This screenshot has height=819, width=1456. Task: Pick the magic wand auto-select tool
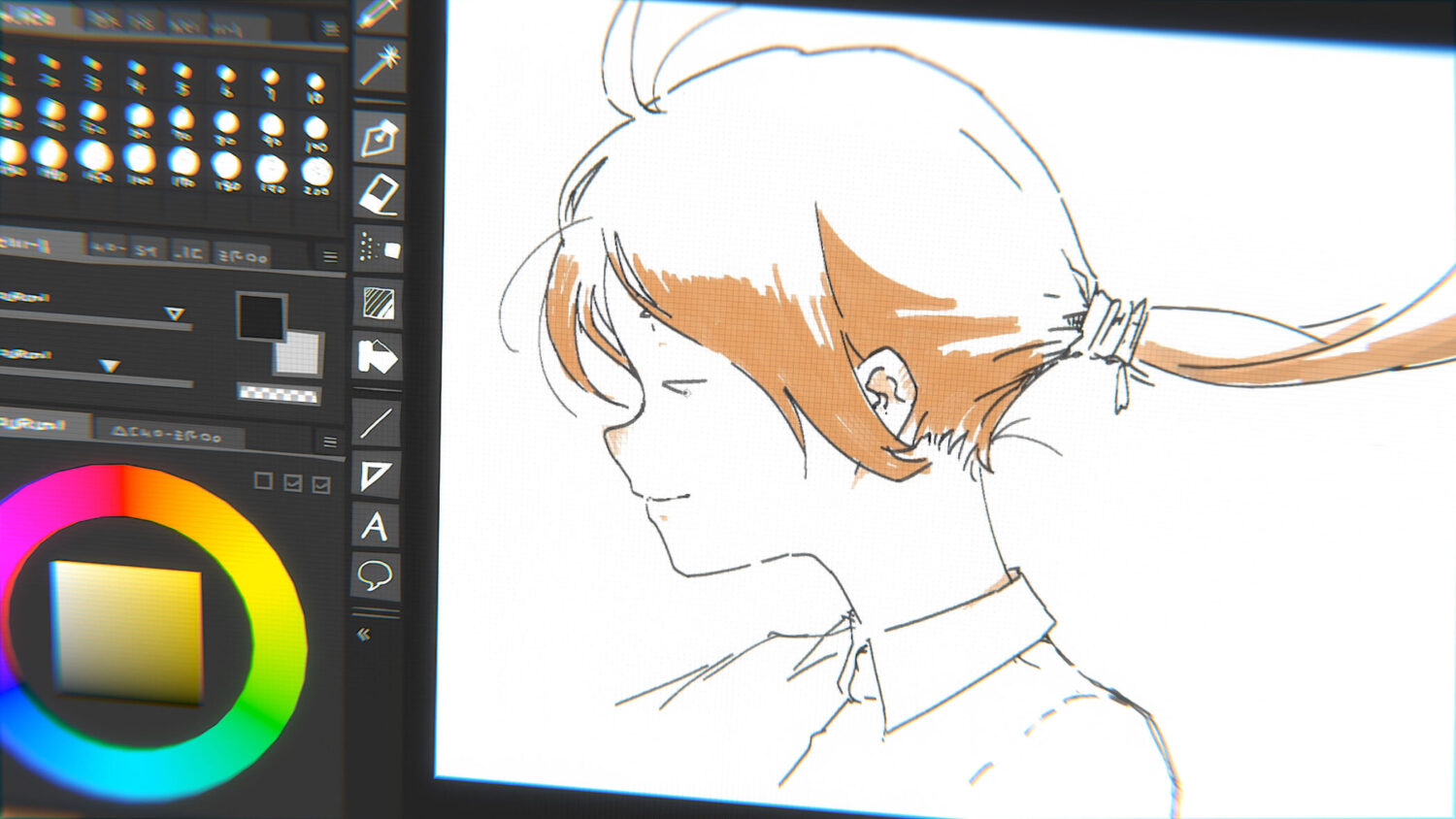tap(379, 65)
